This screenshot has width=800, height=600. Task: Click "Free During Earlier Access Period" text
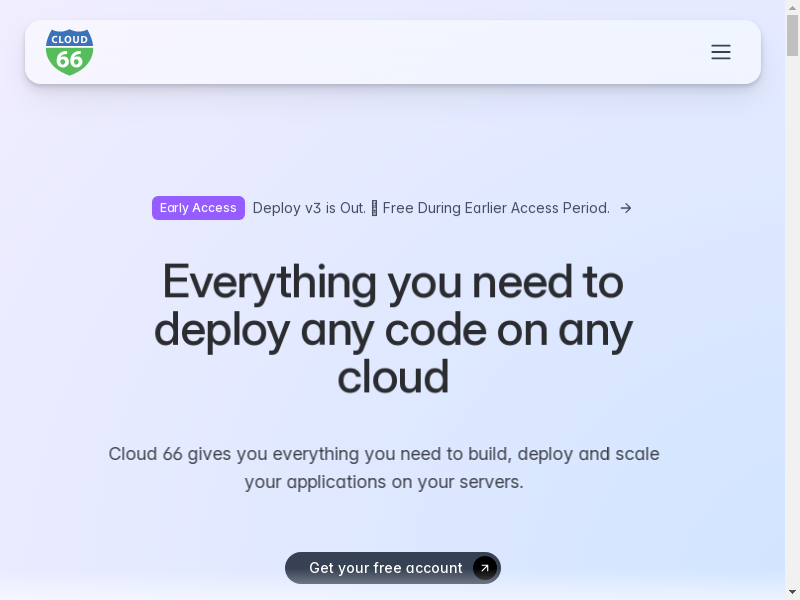[496, 208]
